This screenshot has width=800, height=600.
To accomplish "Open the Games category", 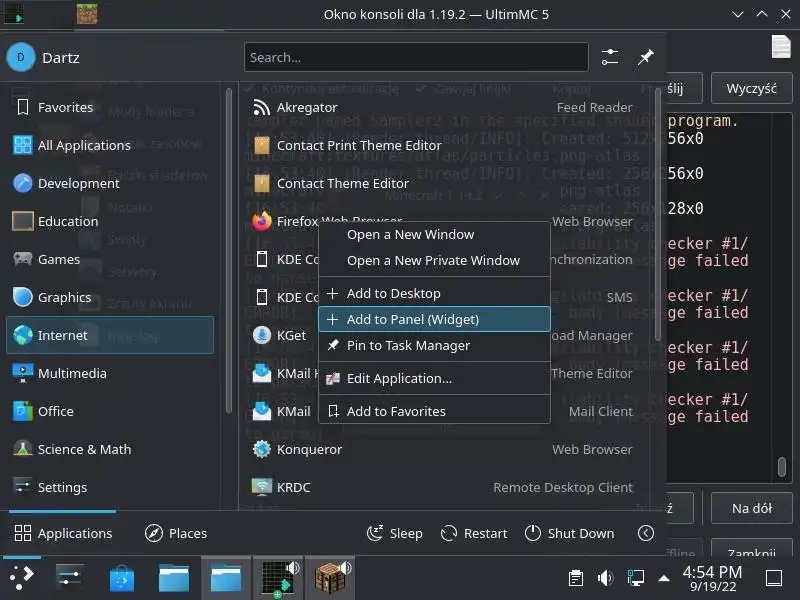I will click(110, 259).
